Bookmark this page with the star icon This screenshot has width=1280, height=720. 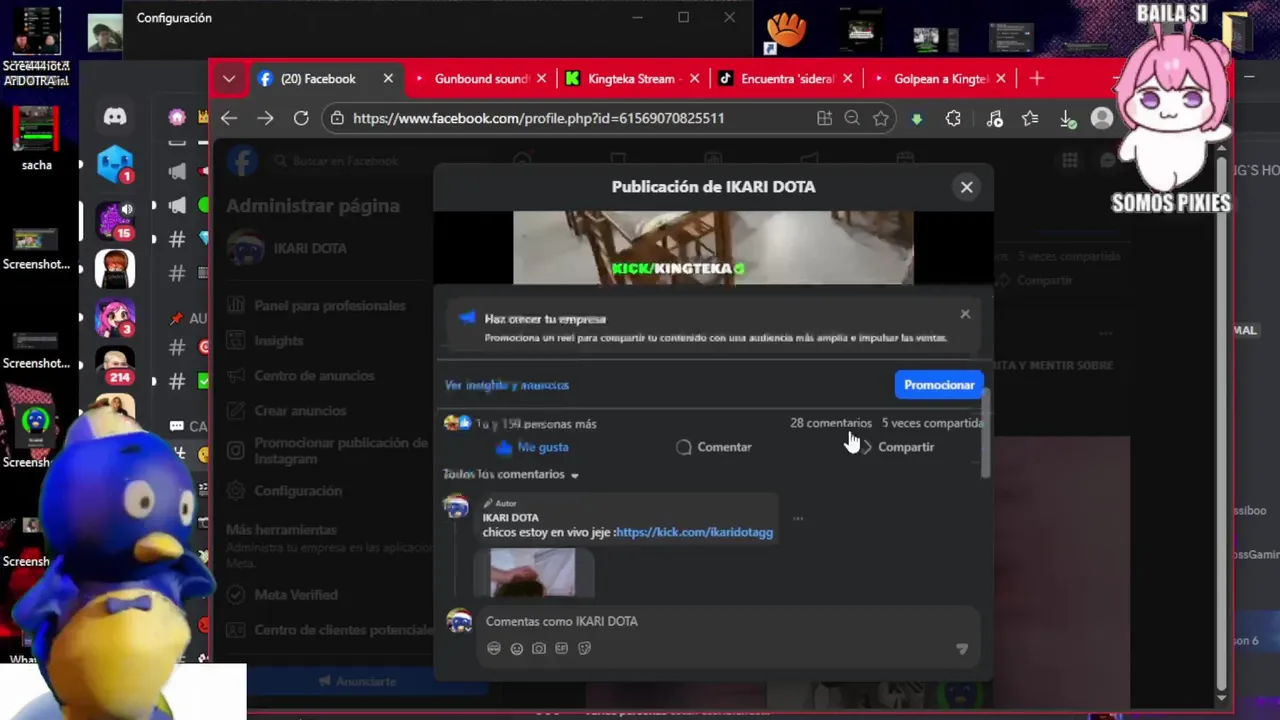(x=880, y=118)
